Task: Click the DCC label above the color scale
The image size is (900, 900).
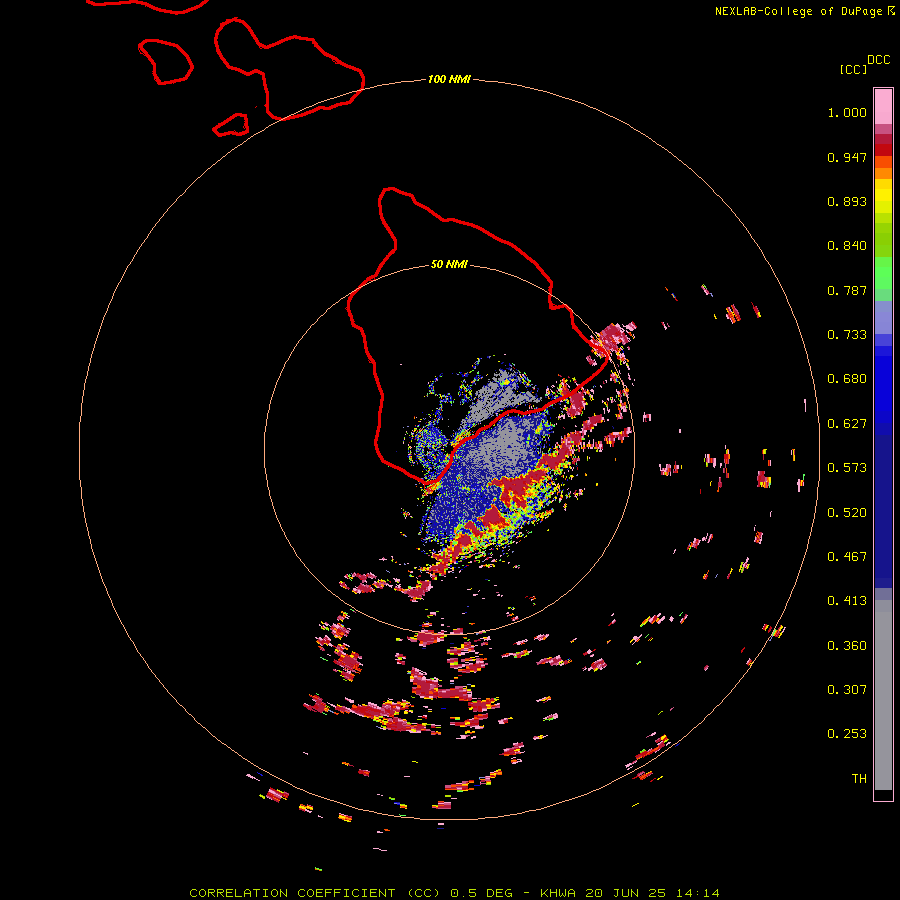Action: 879,60
